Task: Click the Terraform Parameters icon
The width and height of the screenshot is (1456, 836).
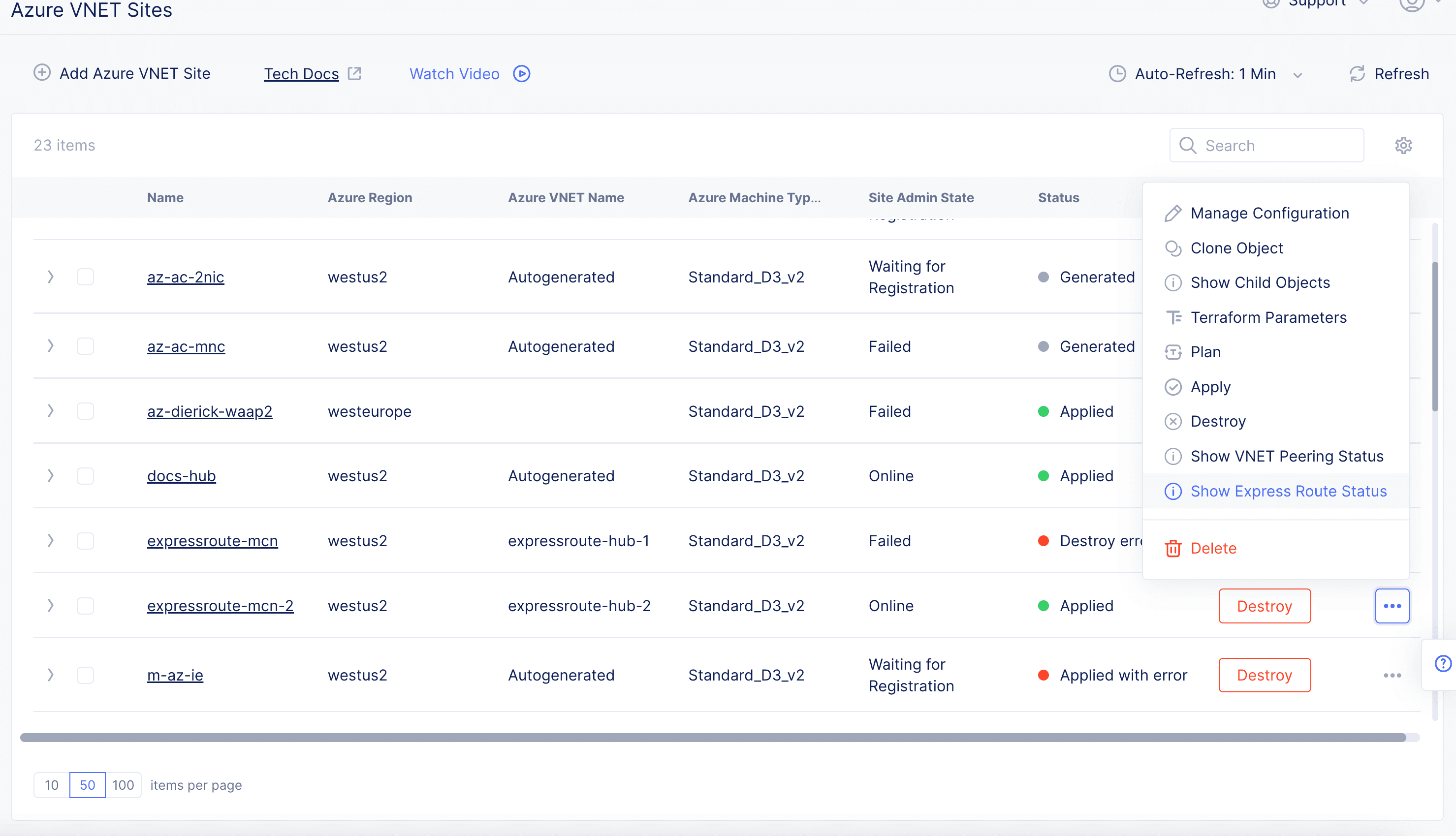Action: coord(1173,317)
